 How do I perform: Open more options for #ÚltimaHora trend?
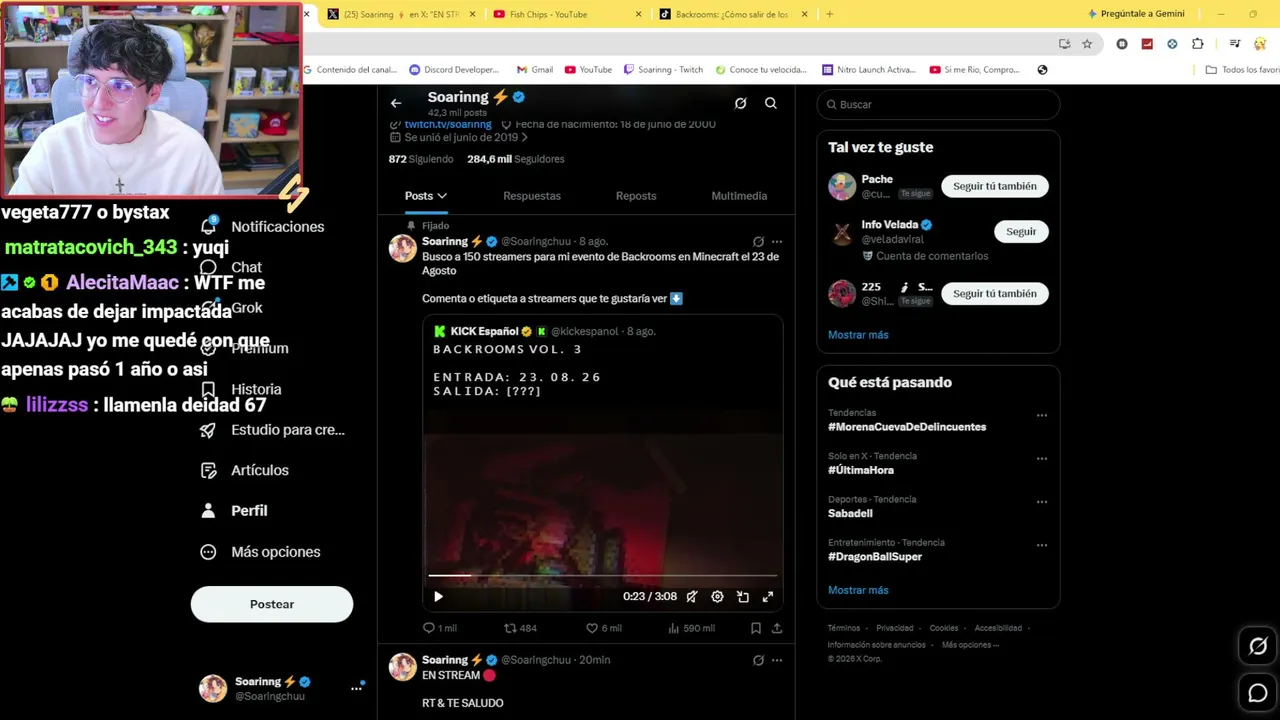click(x=1042, y=458)
